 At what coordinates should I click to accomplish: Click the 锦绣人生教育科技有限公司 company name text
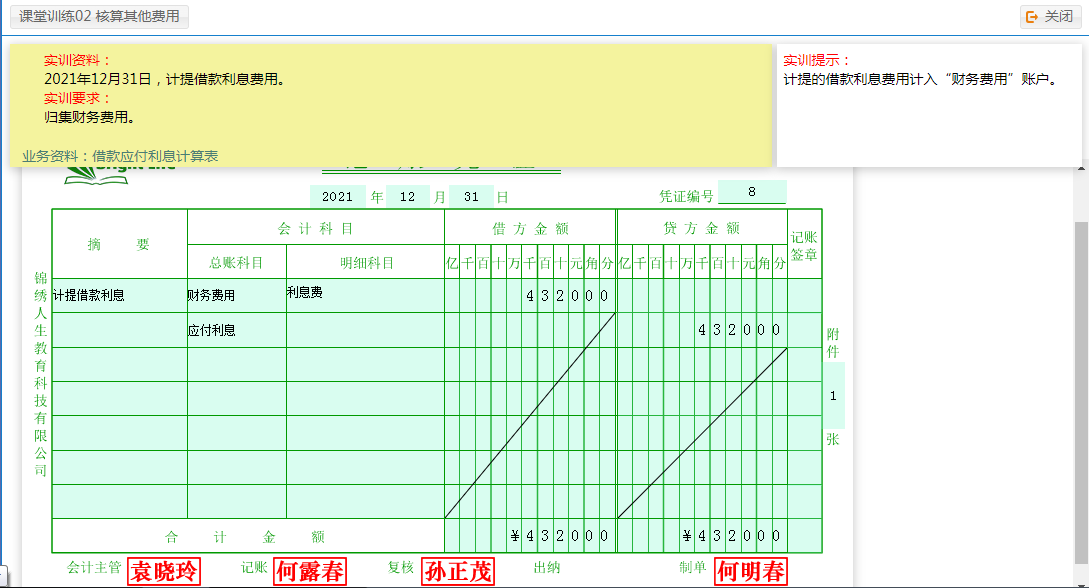point(41,374)
